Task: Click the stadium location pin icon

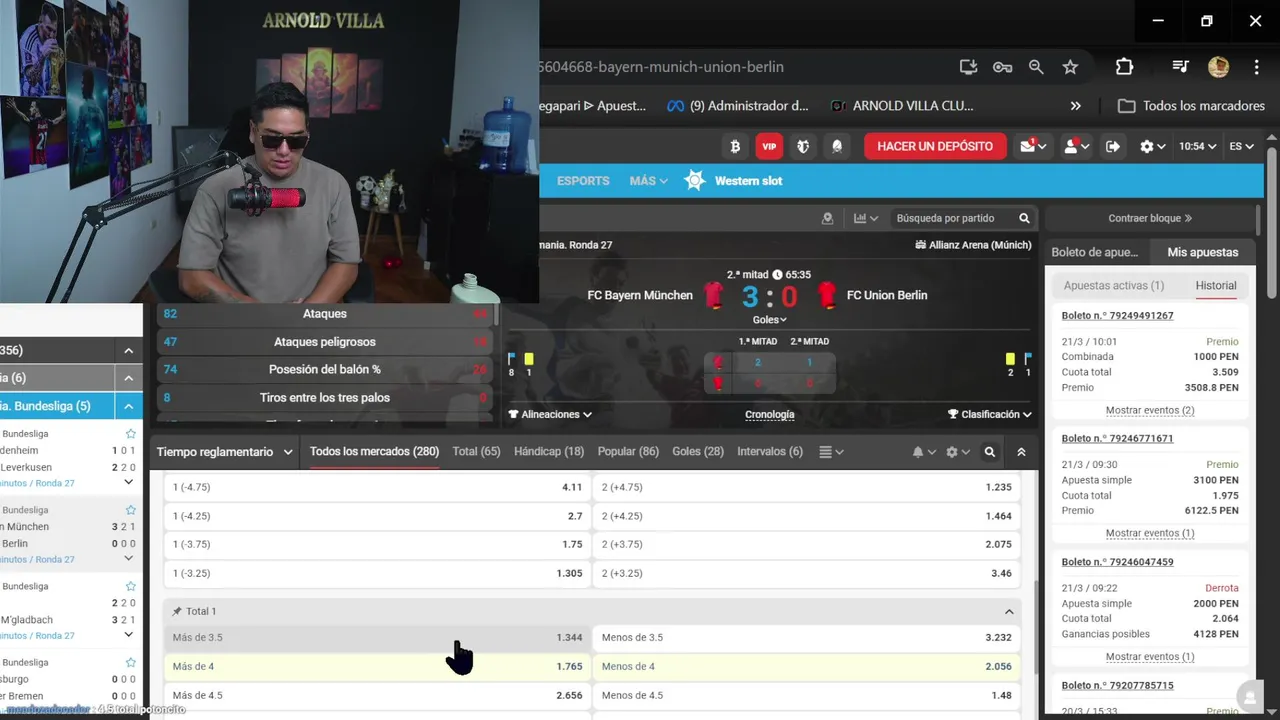Action: point(827,218)
